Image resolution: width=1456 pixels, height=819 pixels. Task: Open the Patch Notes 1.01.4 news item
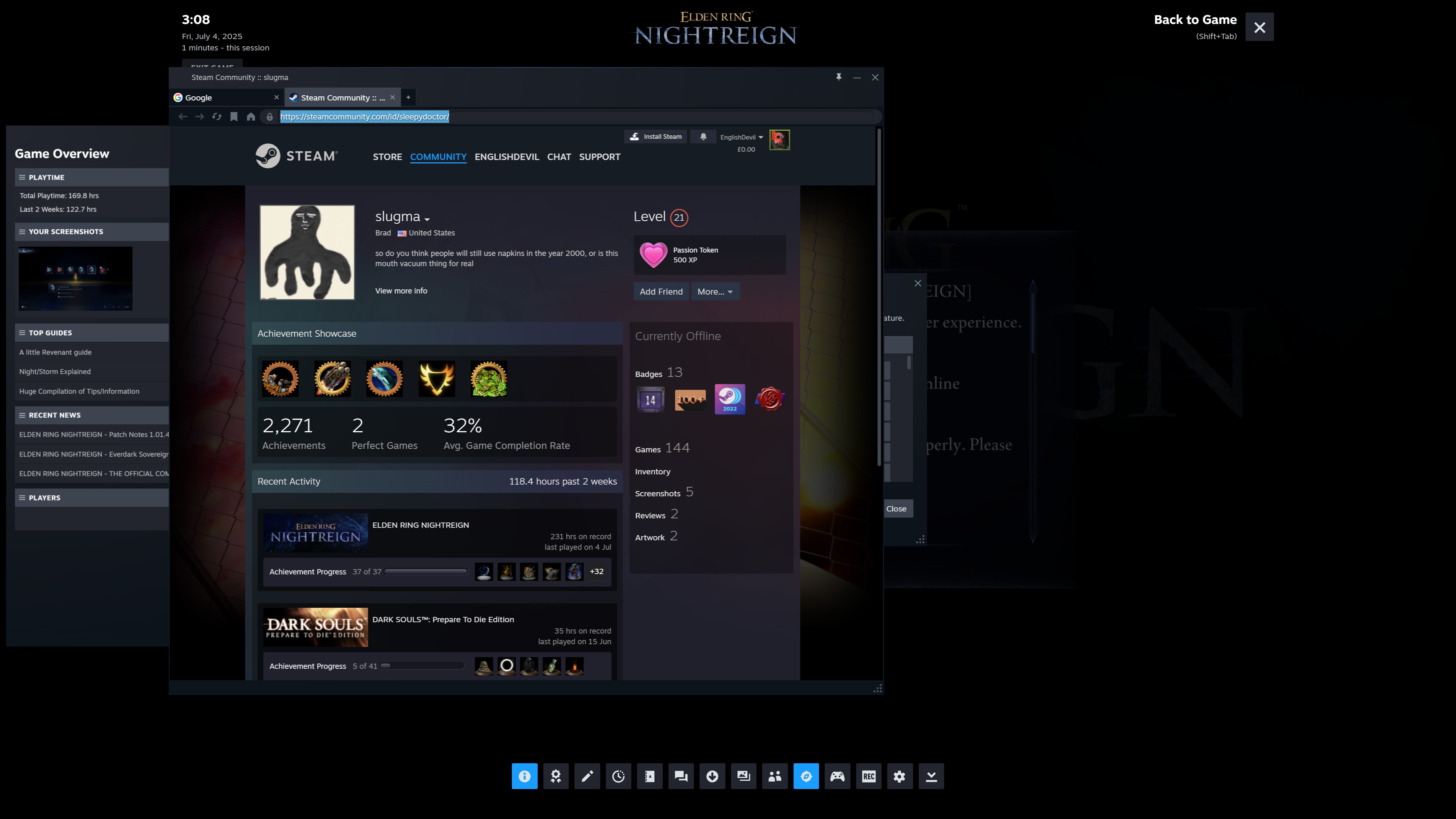tap(94, 435)
